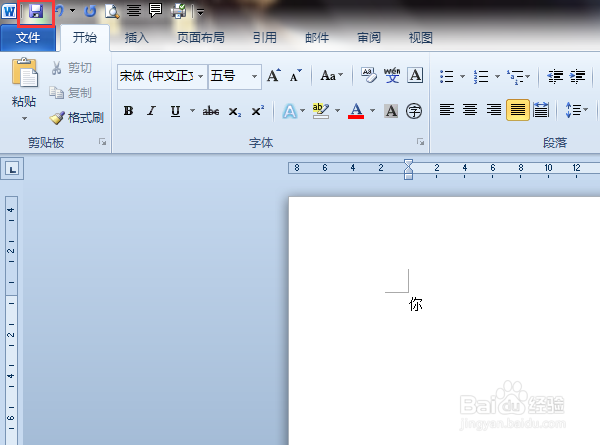Click the Enclose Characters 字 icon

pos(414,111)
